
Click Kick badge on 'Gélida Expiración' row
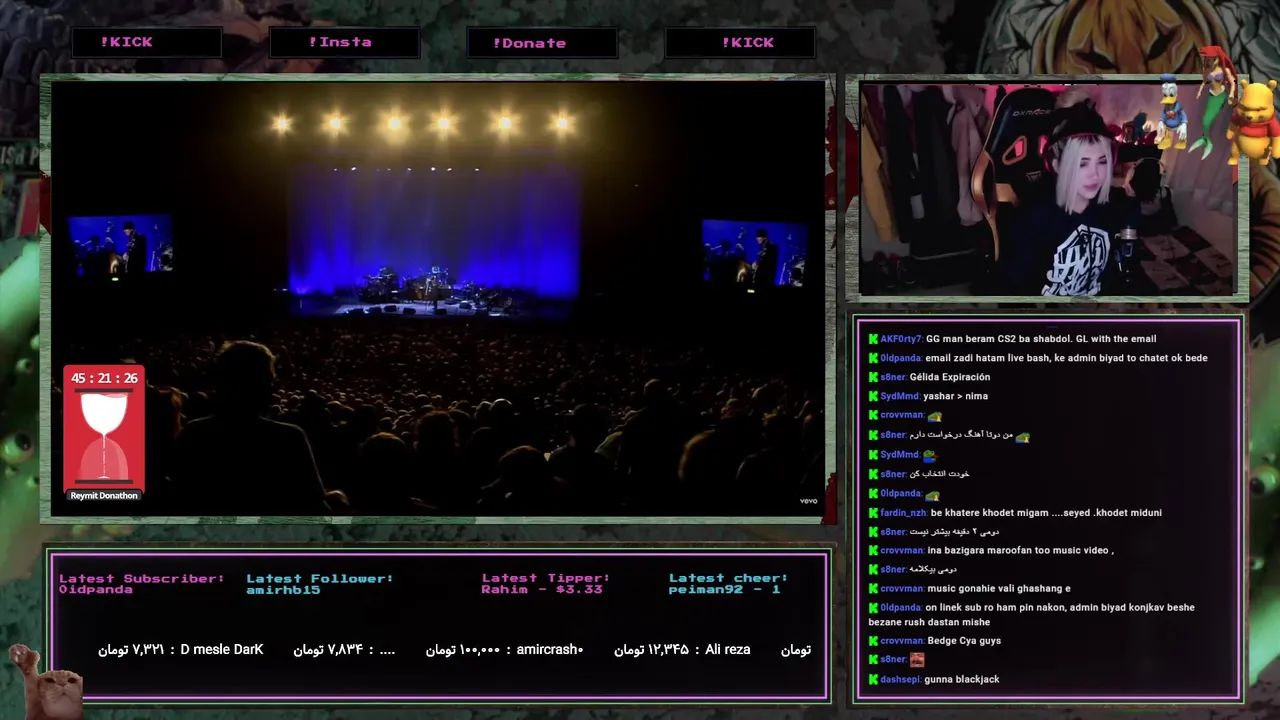point(873,378)
